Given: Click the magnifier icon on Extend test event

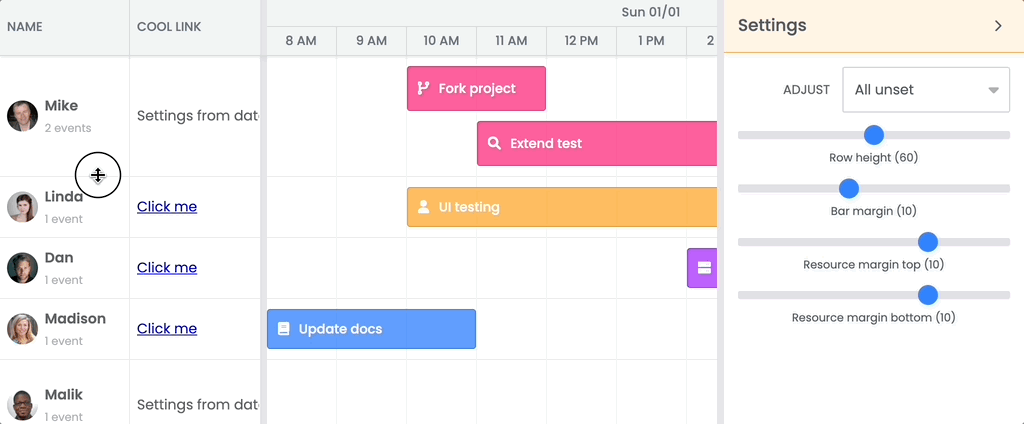Looking at the screenshot, I should tap(494, 143).
